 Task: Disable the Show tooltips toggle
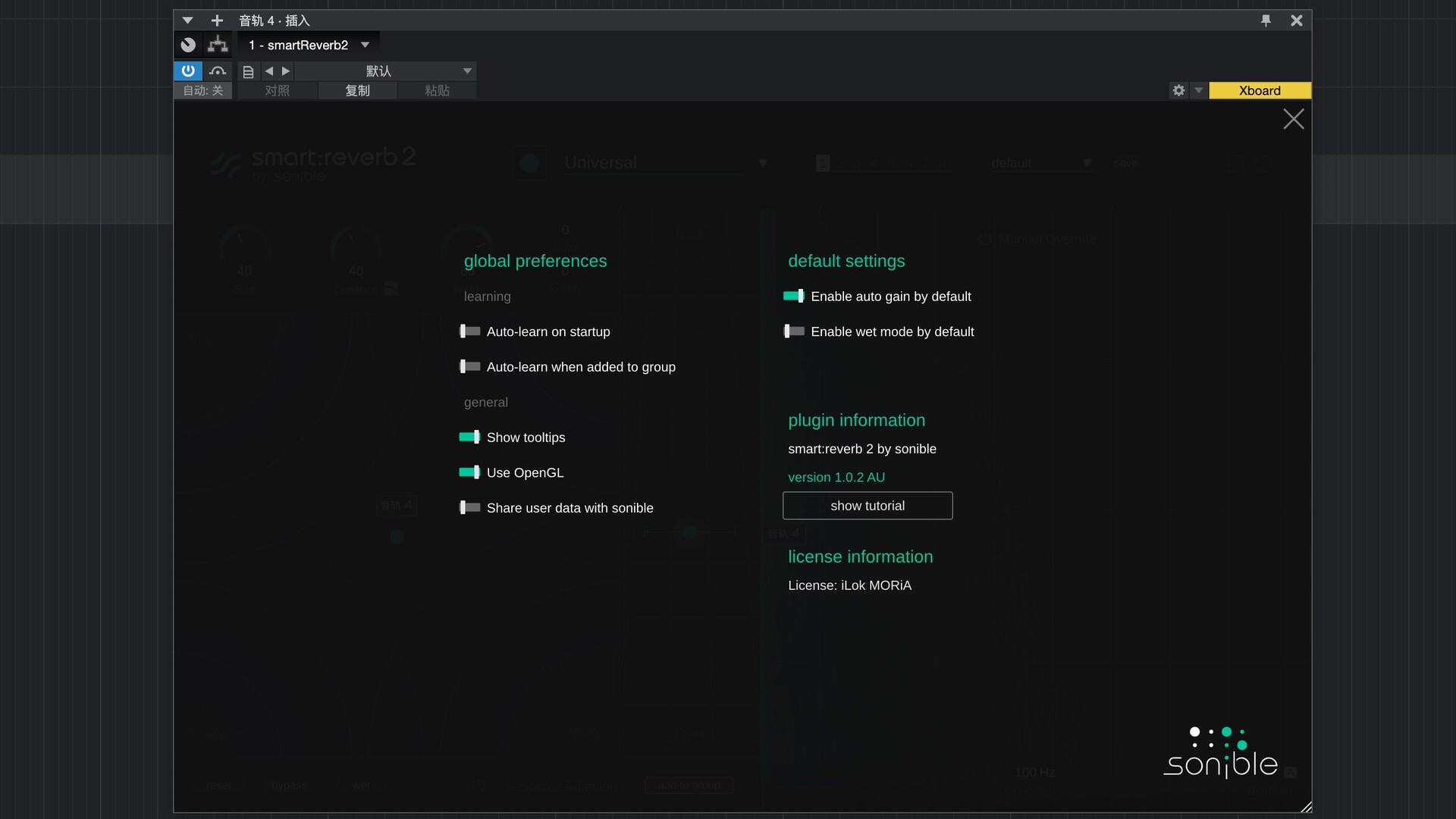tap(469, 437)
